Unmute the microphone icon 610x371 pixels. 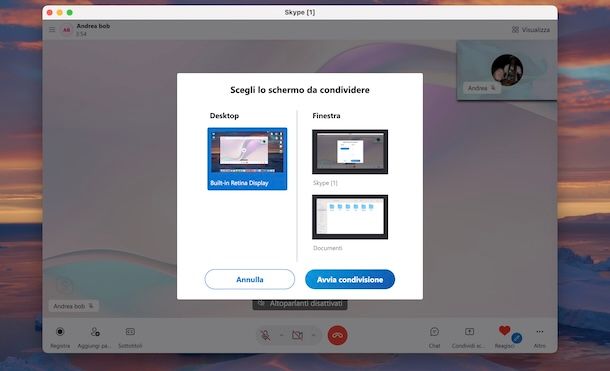(265, 335)
